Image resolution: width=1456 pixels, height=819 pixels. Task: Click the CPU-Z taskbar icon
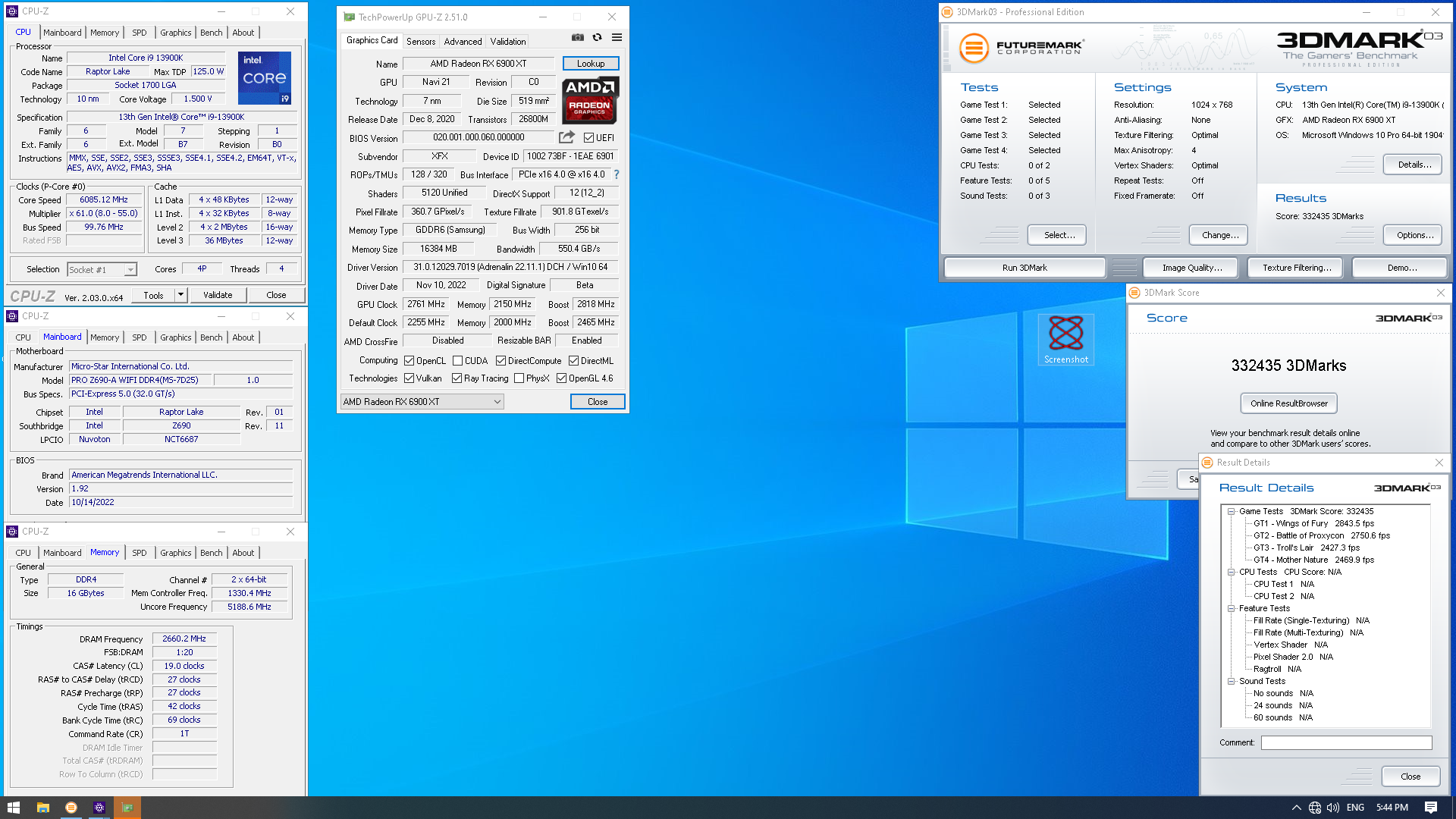click(x=99, y=808)
